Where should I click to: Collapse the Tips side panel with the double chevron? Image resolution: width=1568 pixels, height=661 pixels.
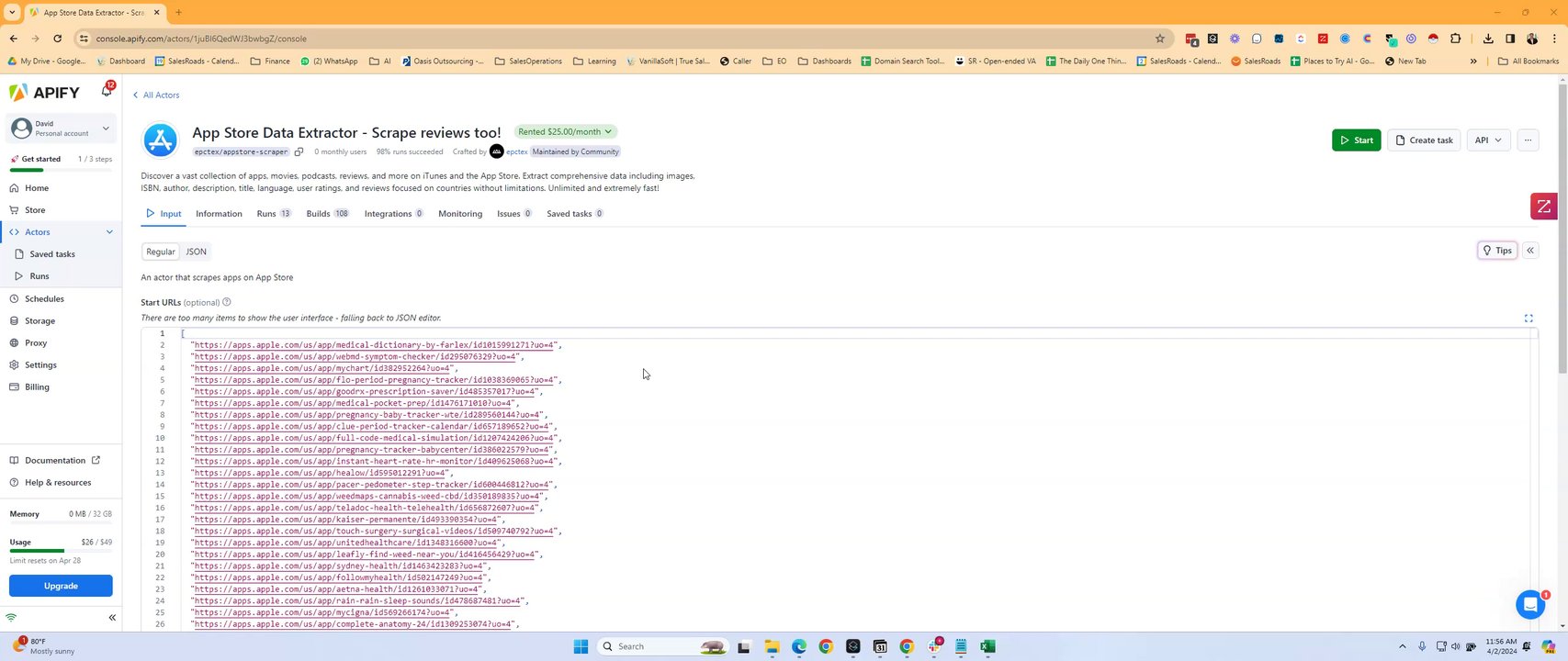[1530, 250]
